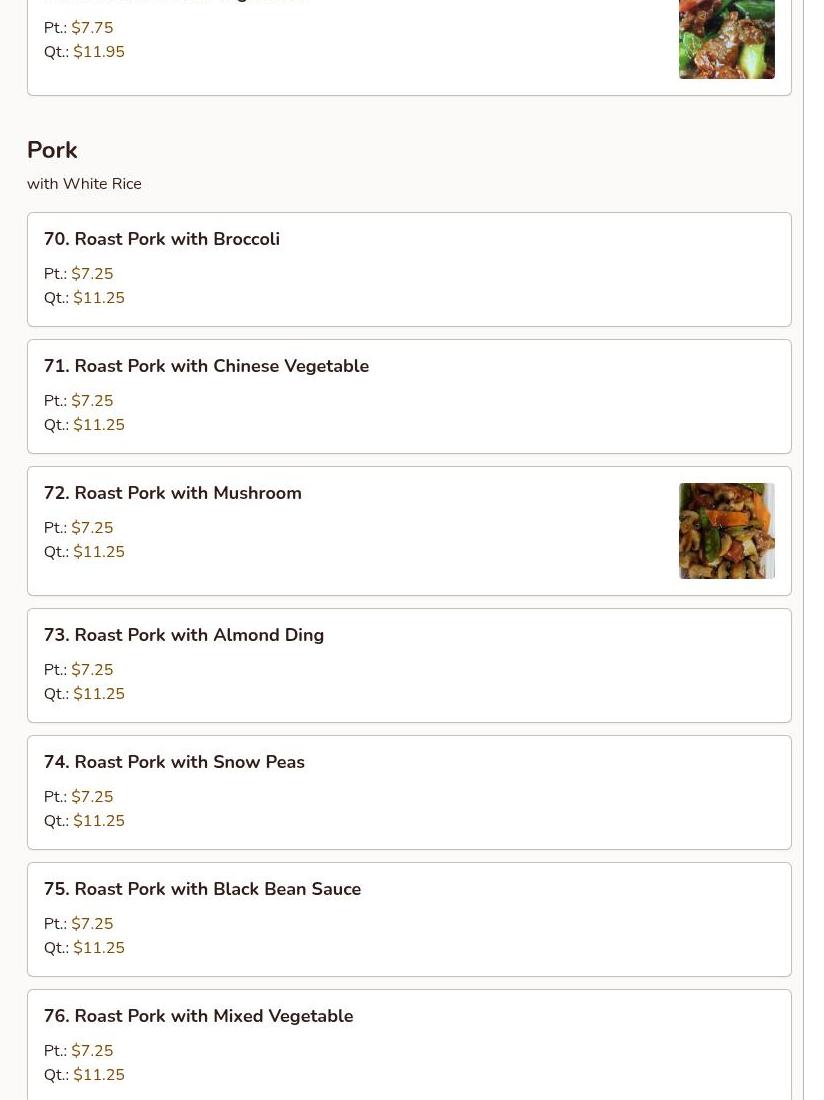Open 74. Roast Pork with Snow Peas
The height and width of the screenshot is (1100, 824).
174,762
